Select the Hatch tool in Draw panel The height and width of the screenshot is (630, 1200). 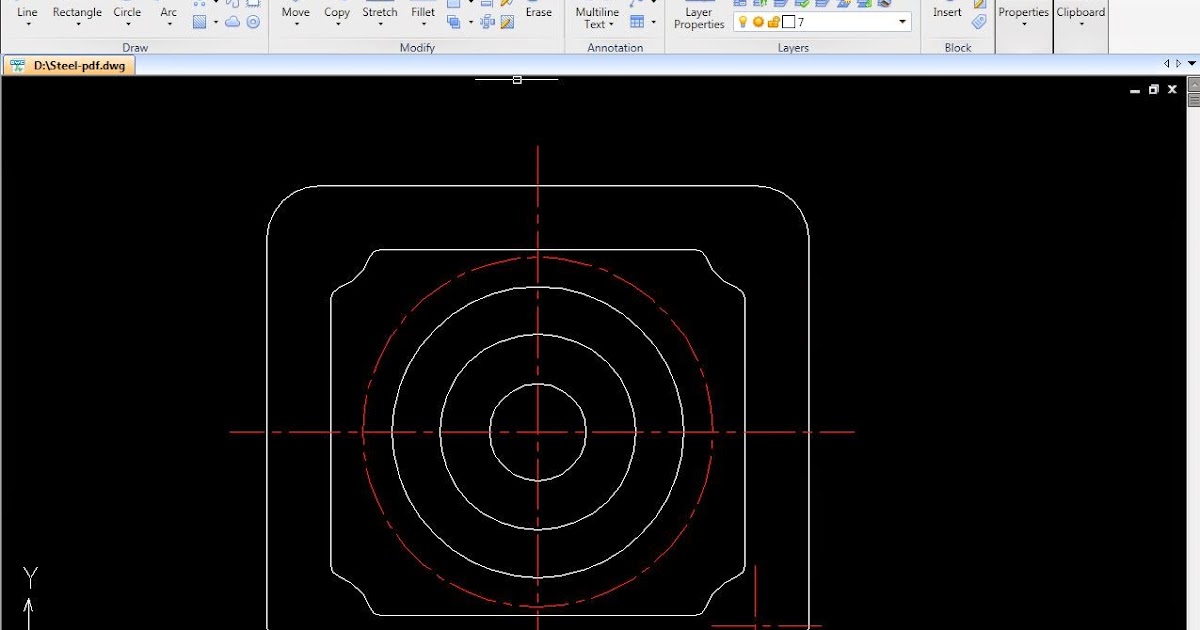(200, 21)
